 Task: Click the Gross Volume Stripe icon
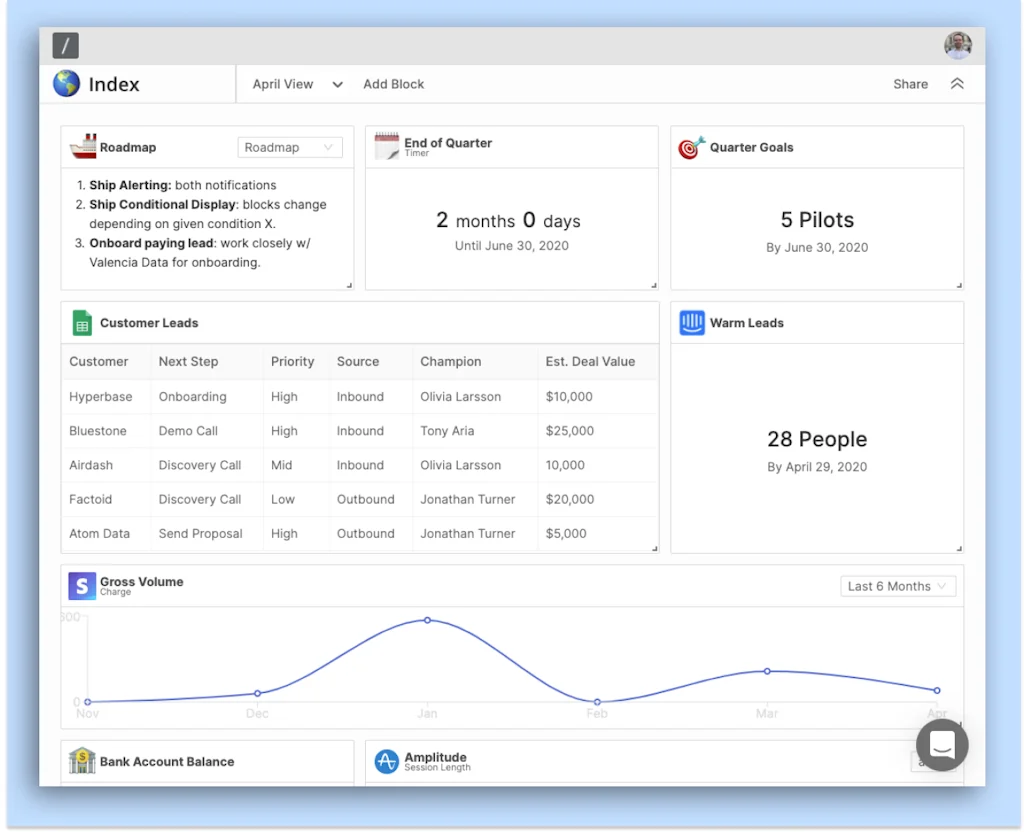pyautogui.click(x=82, y=586)
